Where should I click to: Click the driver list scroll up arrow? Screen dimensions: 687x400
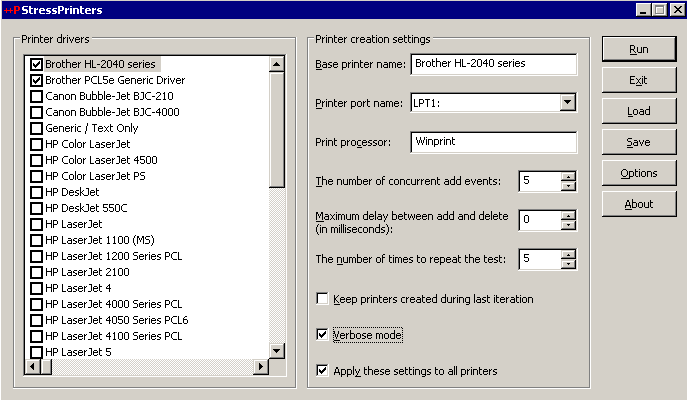276,64
